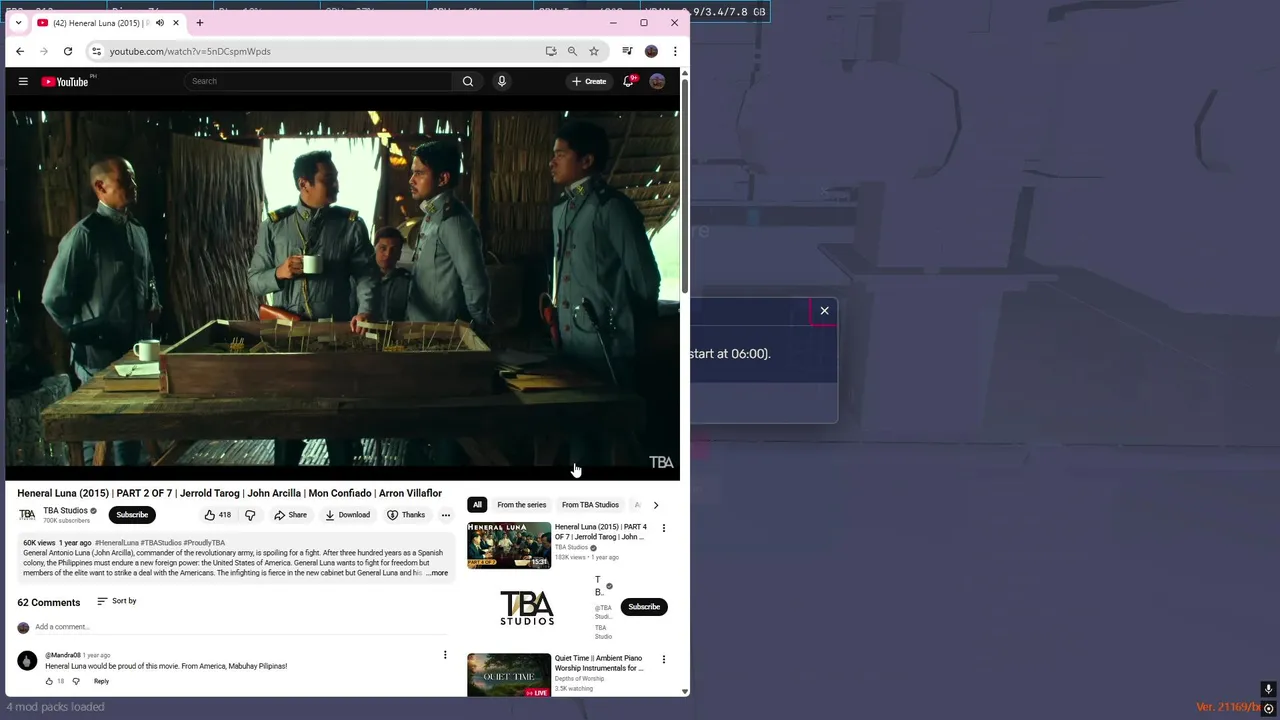Select the From TBA Studios chip

590,505
